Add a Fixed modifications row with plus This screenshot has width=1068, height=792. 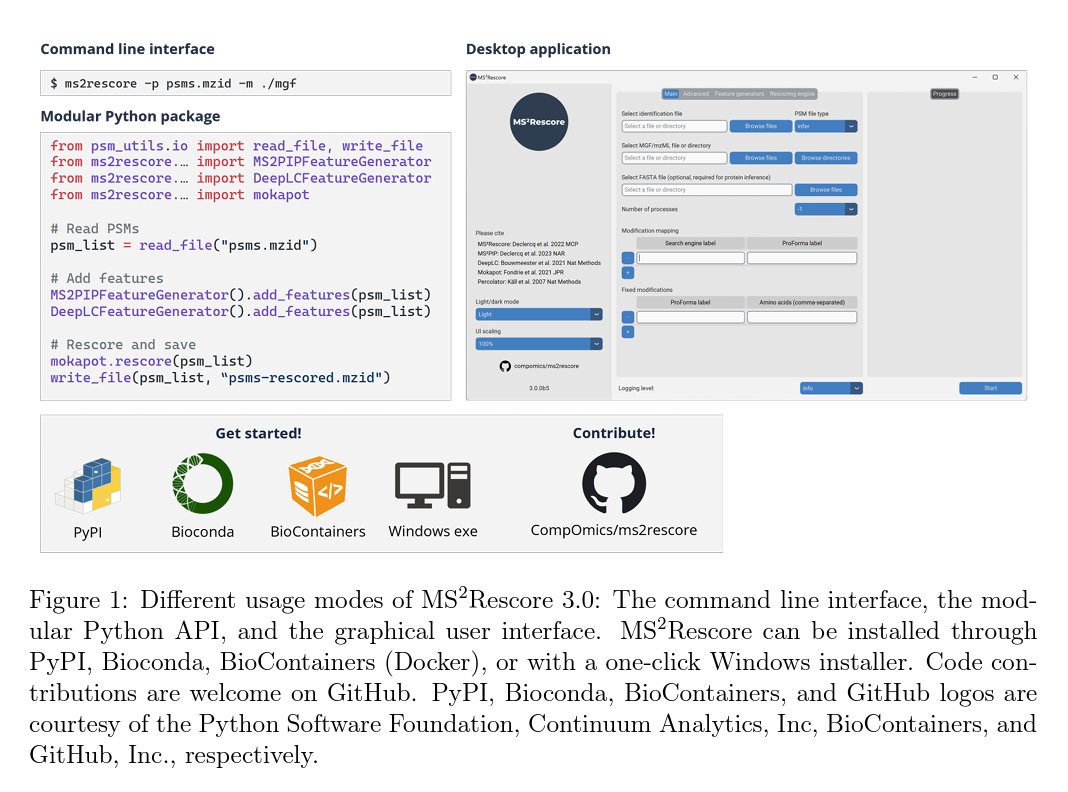628,332
